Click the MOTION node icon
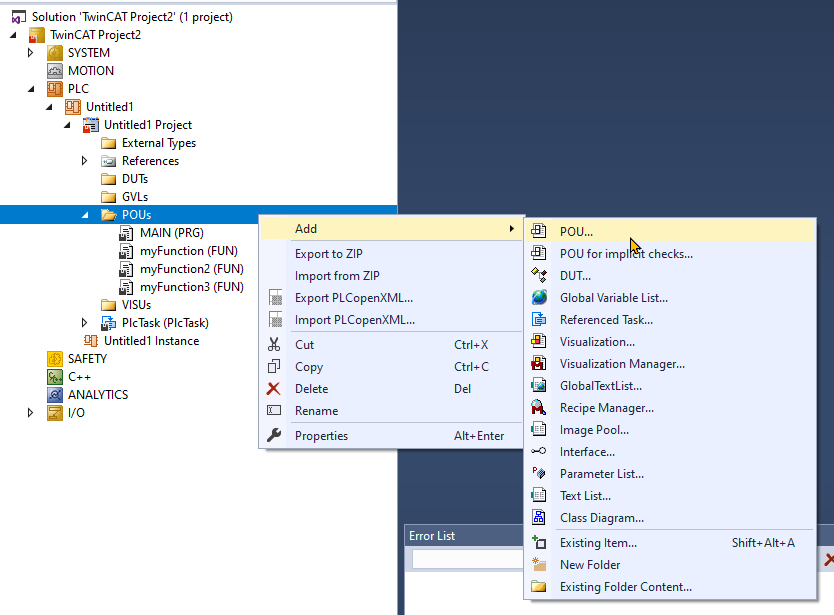The width and height of the screenshot is (834, 615). point(55,70)
